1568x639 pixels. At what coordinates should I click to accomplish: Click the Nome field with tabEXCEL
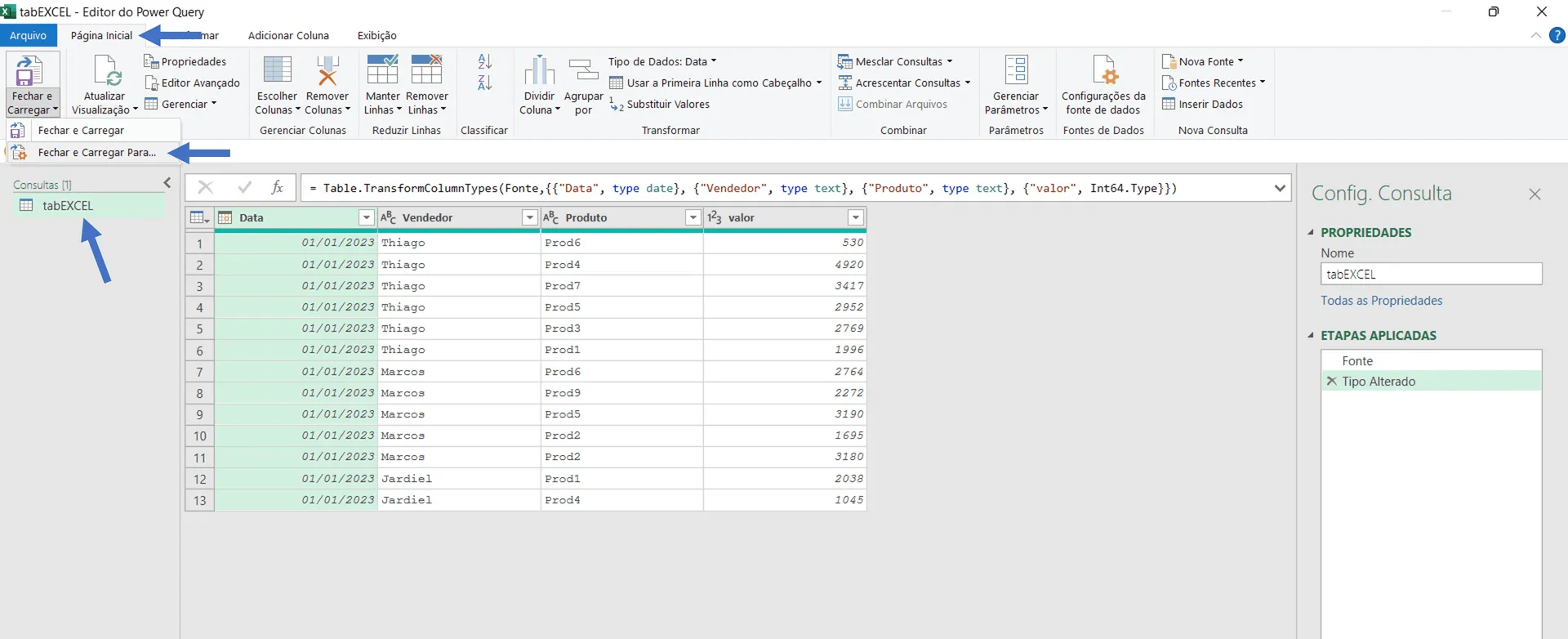pyautogui.click(x=1431, y=274)
